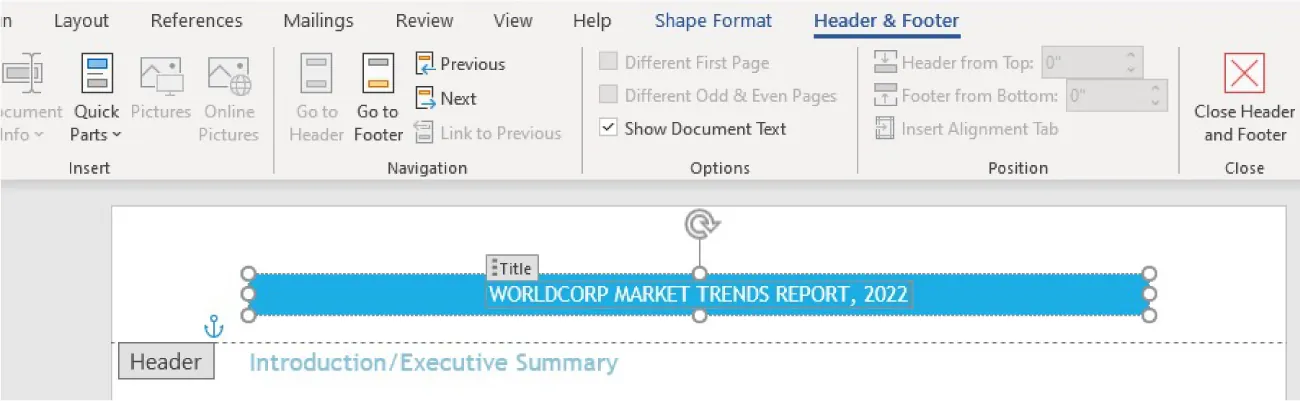Expand the Quick Parts dropdown arrow
This screenshot has width=1300, height=401.
tap(116, 135)
